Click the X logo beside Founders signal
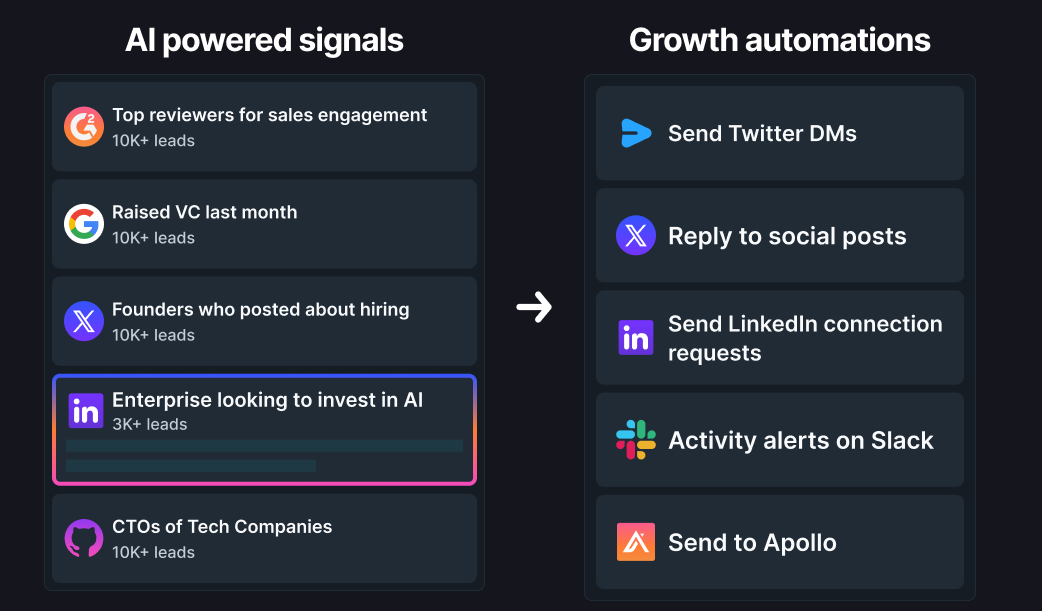The height and width of the screenshot is (611, 1042). tap(84, 321)
